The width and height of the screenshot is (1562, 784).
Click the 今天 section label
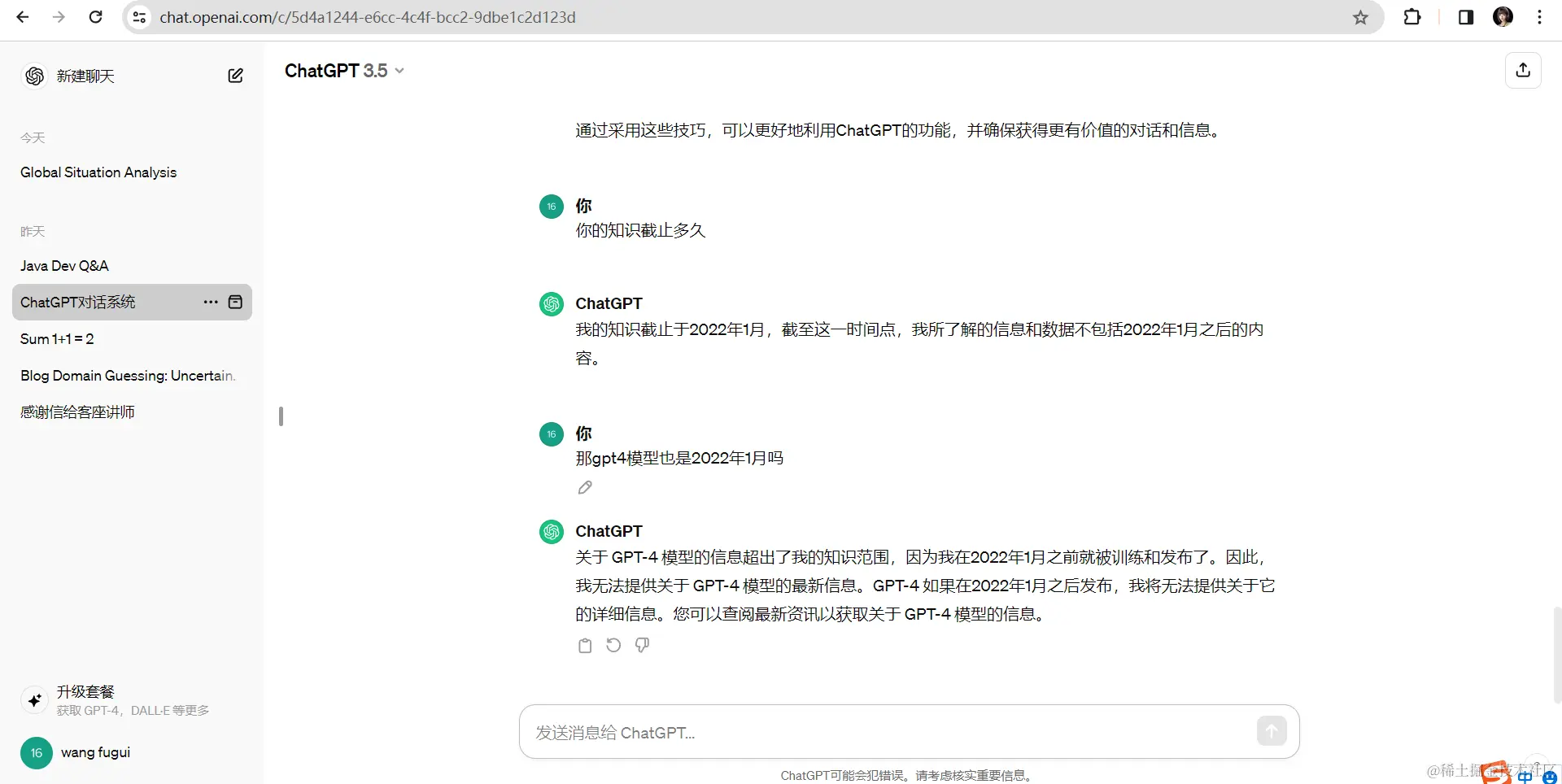(33, 138)
